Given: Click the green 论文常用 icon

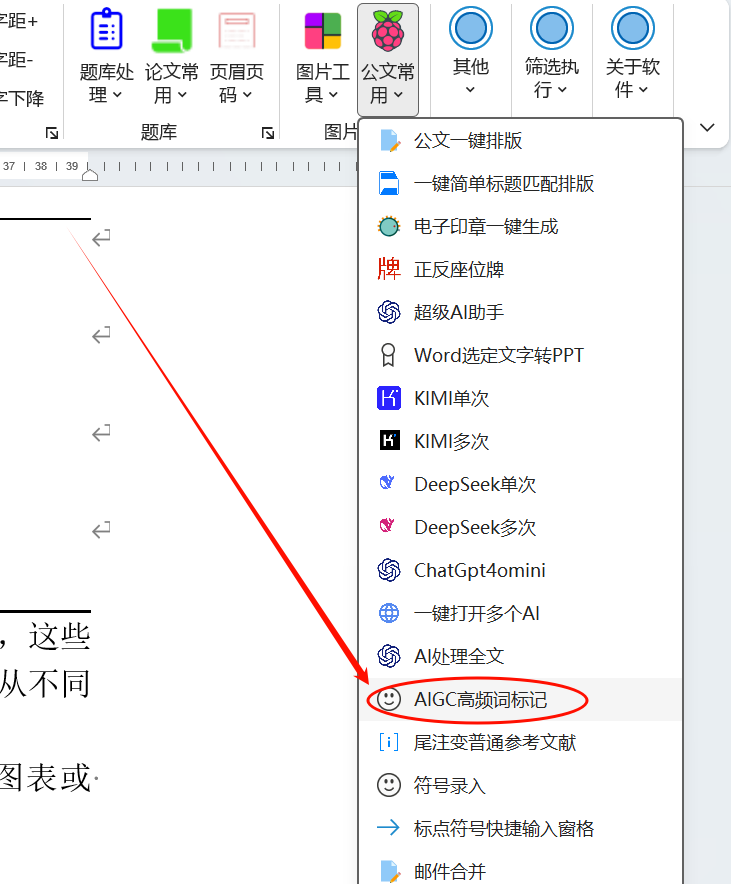Looking at the screenshot, I should click(171, 30).
